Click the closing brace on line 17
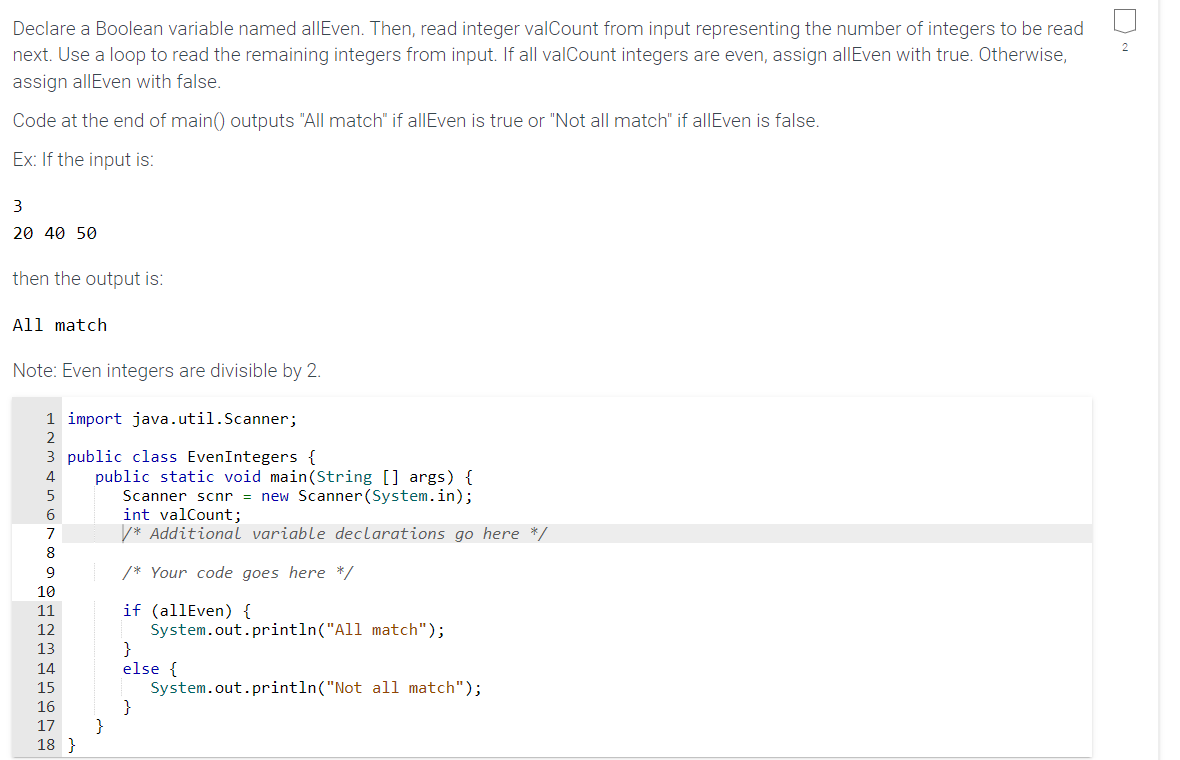The image size is (1180, 760). pos(97,725)
